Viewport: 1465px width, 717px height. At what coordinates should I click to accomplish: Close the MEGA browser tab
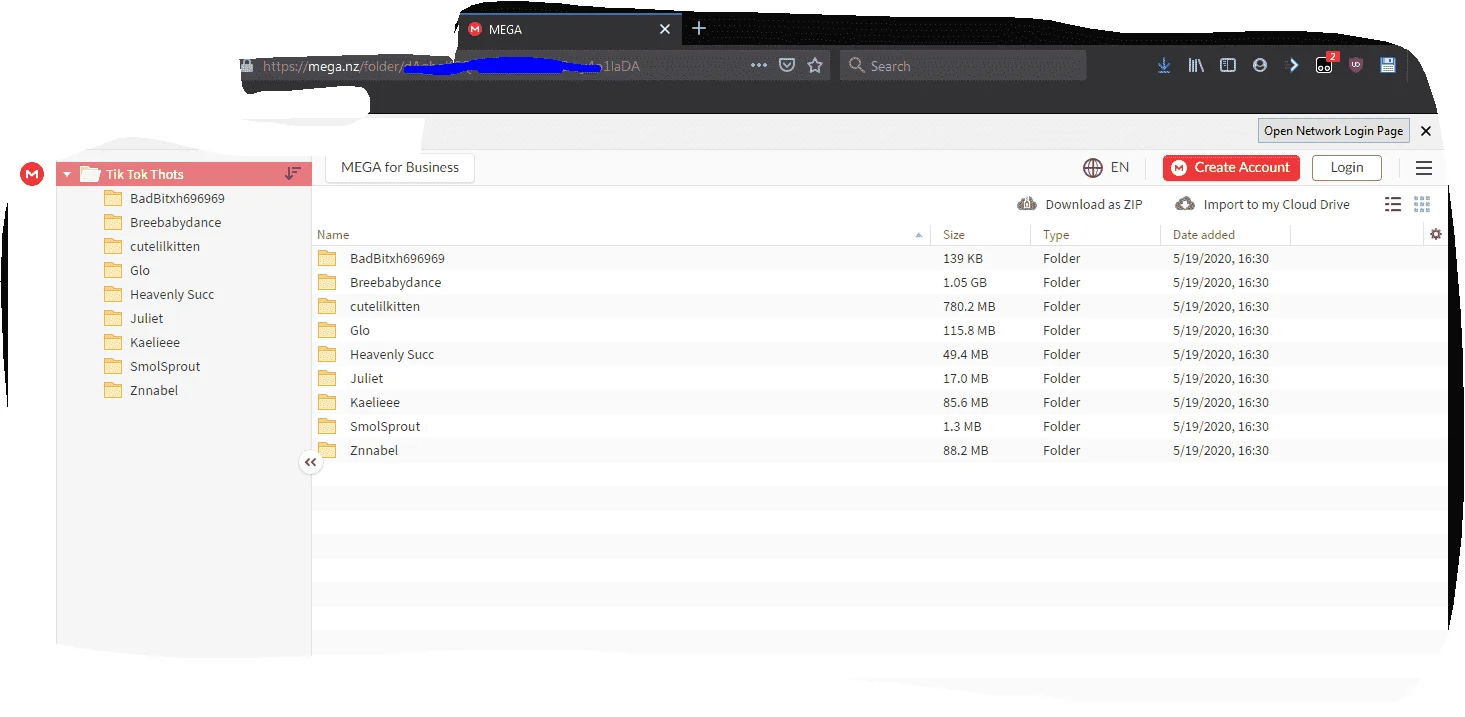[x=665, y=29]
